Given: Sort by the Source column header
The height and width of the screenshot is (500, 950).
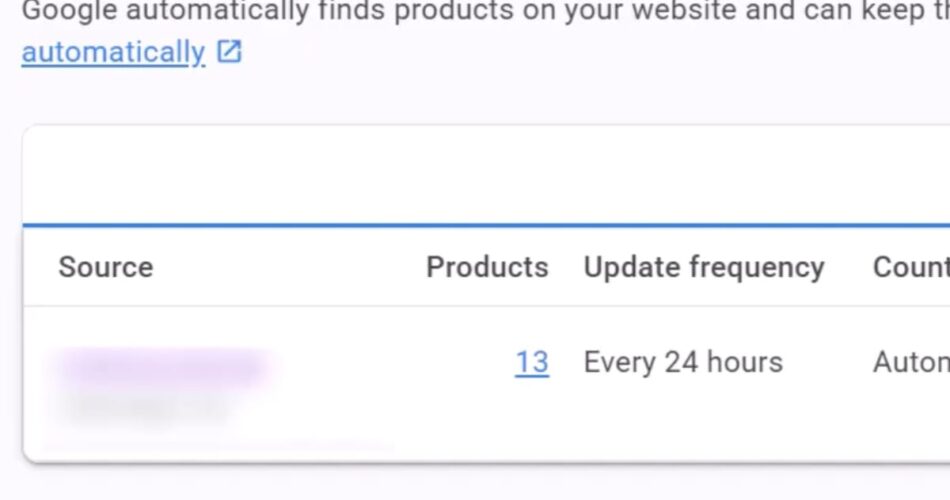Looking at the screenshot, I should tap(105, 267).
